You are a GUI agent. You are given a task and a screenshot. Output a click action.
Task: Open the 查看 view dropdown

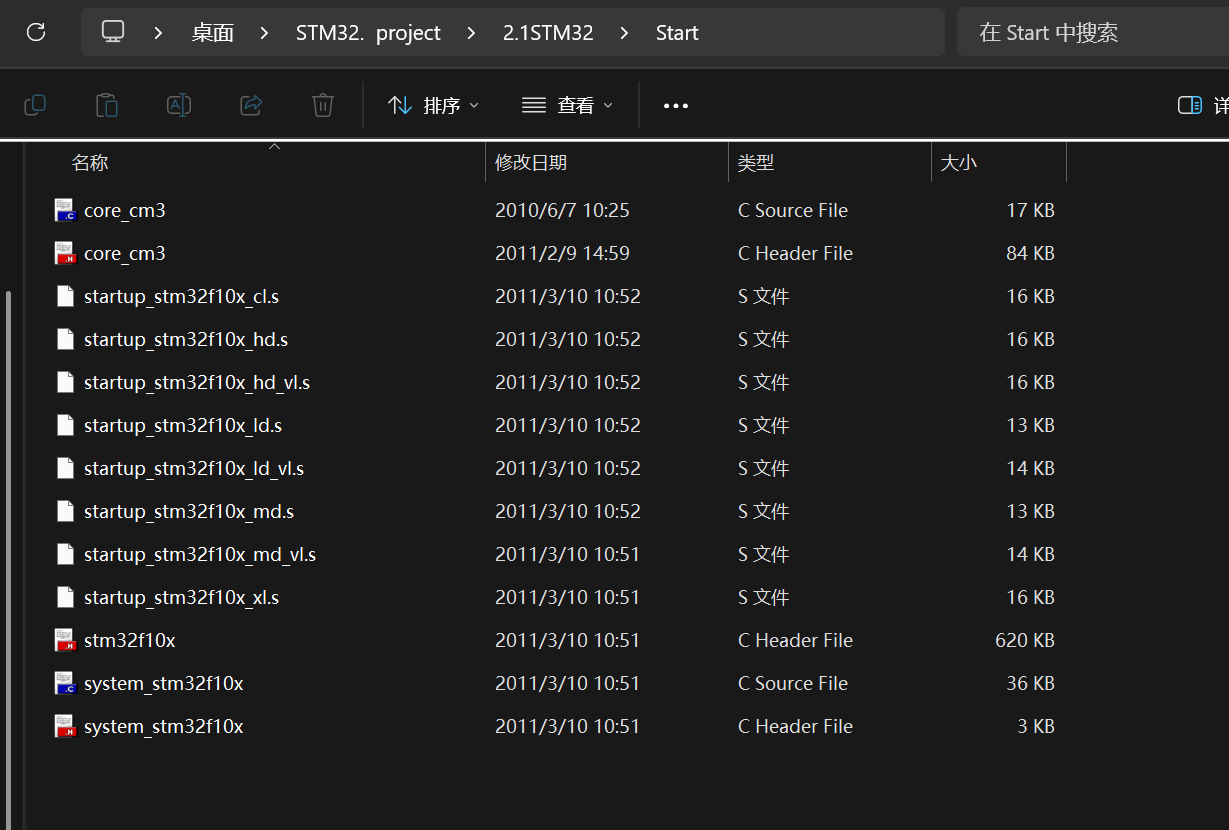[567, 105]
